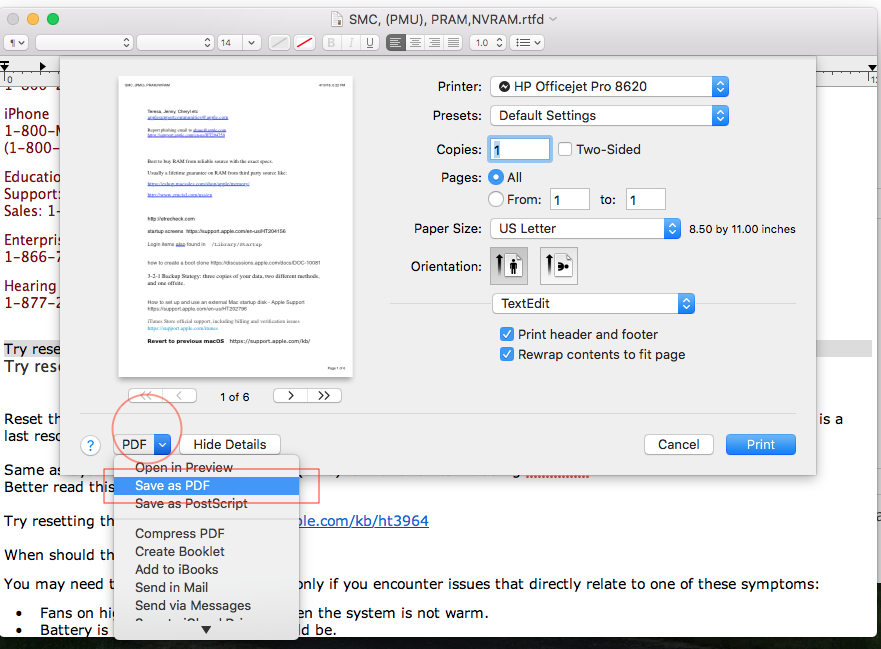881x649 pixels.
Task: Open the font size 14 dropdown arrow
Action: pyautogui.click(x=251, y=43)
